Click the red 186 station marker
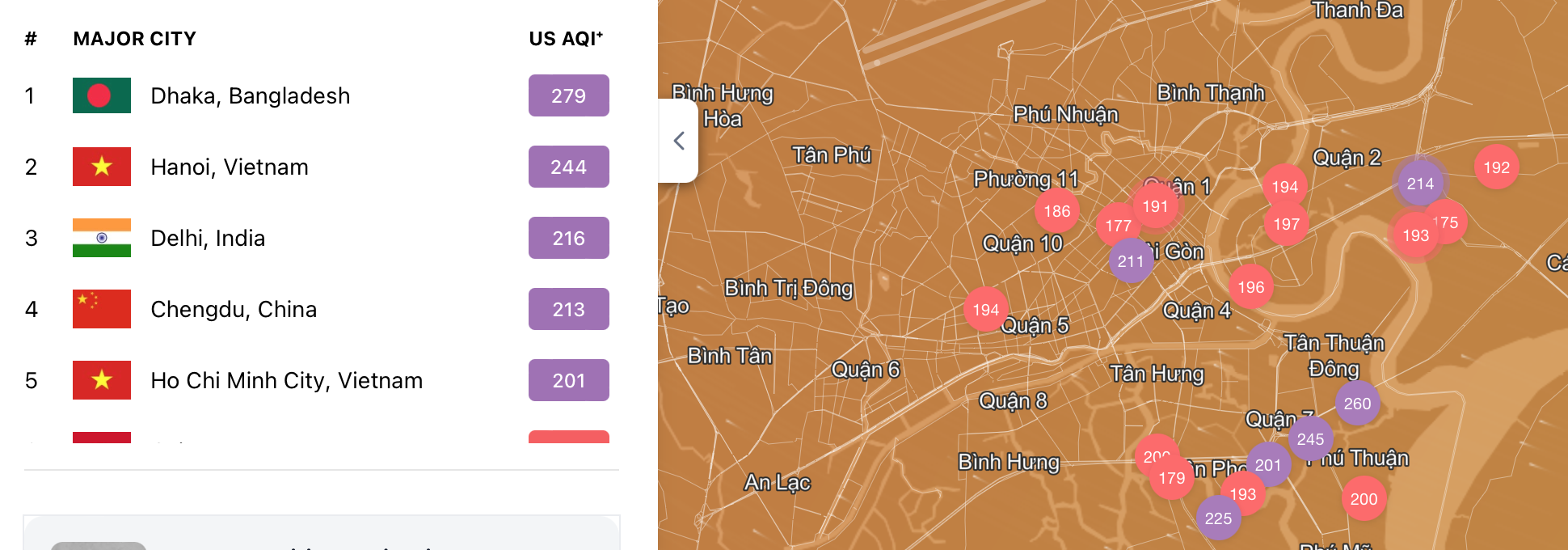 pos(1056,211)
